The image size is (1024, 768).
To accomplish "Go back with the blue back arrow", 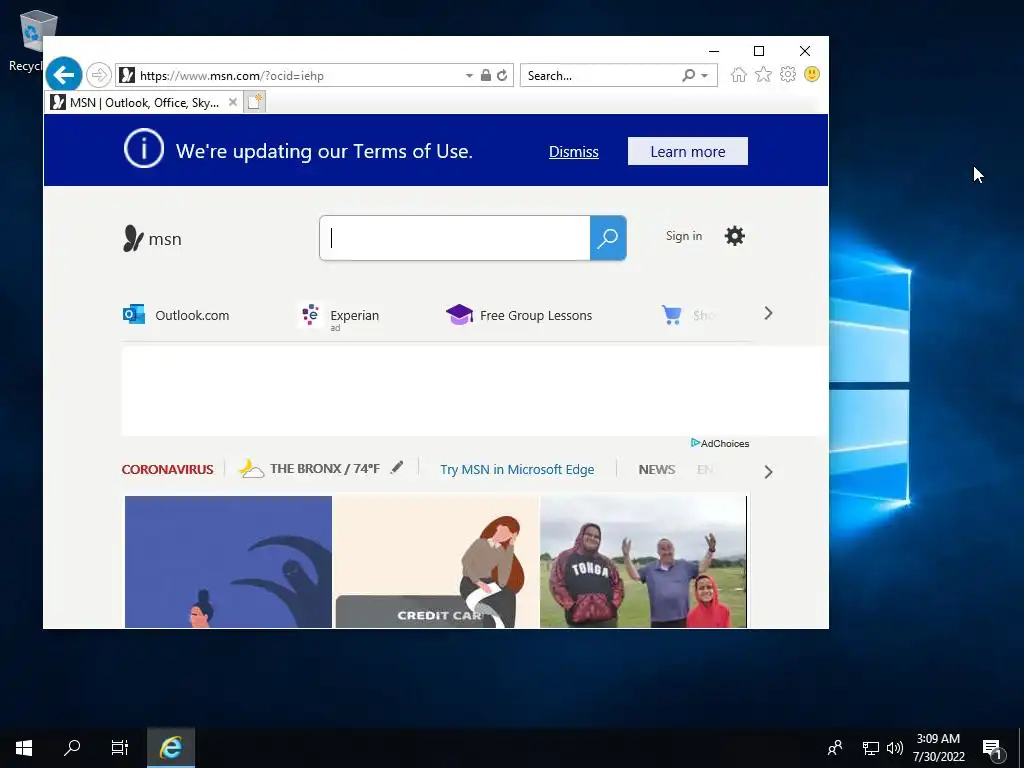I will [x=63, y=75].
